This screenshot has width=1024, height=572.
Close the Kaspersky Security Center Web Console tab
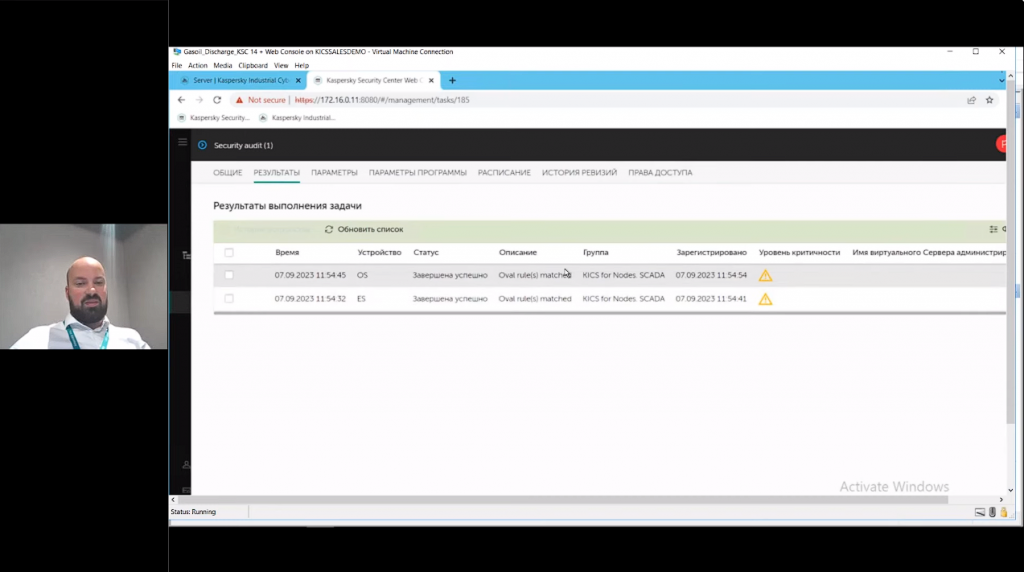431,80
